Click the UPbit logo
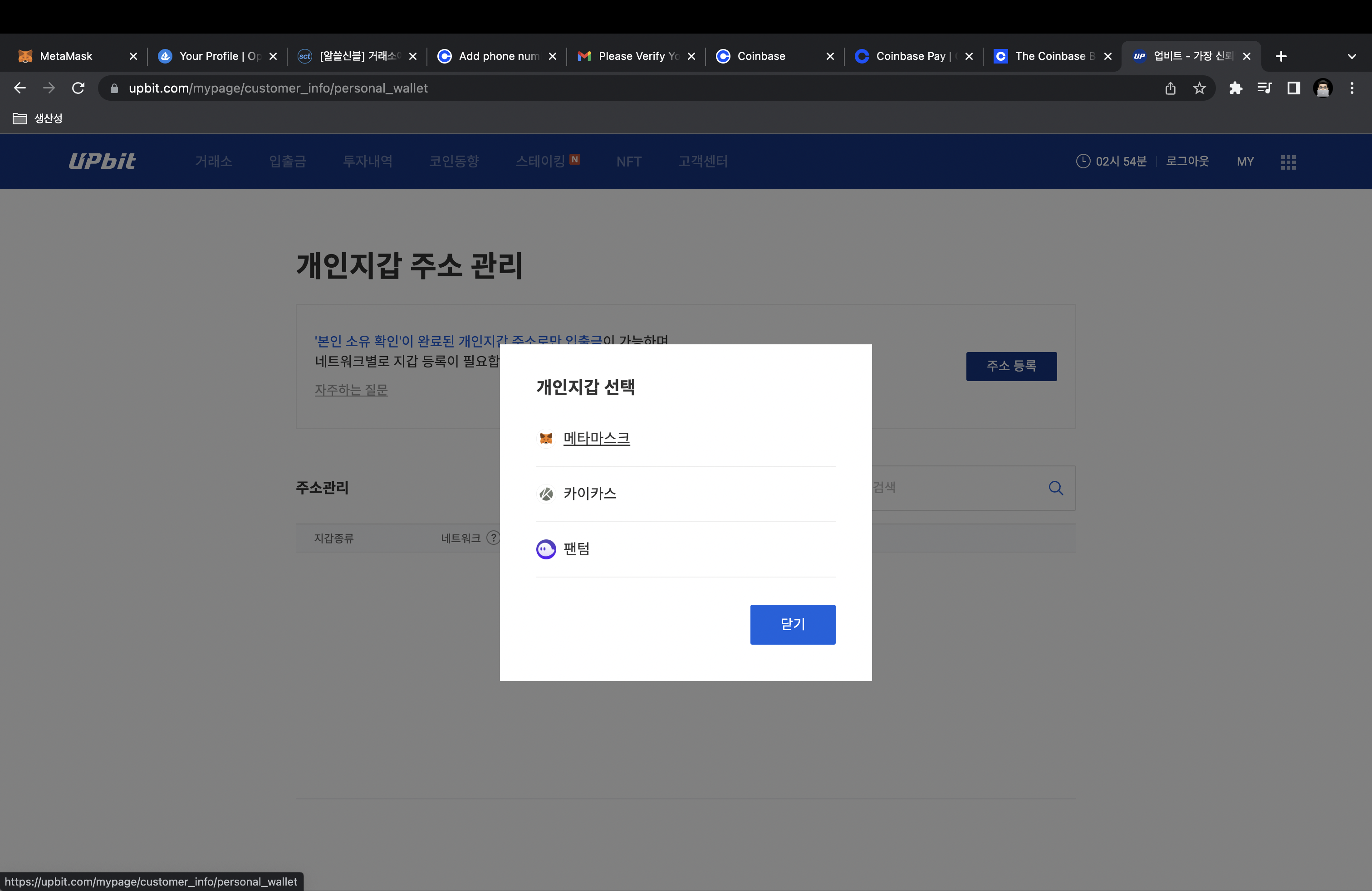Image resolution: width=1372 pixels, height=891 pixels. tap(102, 162)
